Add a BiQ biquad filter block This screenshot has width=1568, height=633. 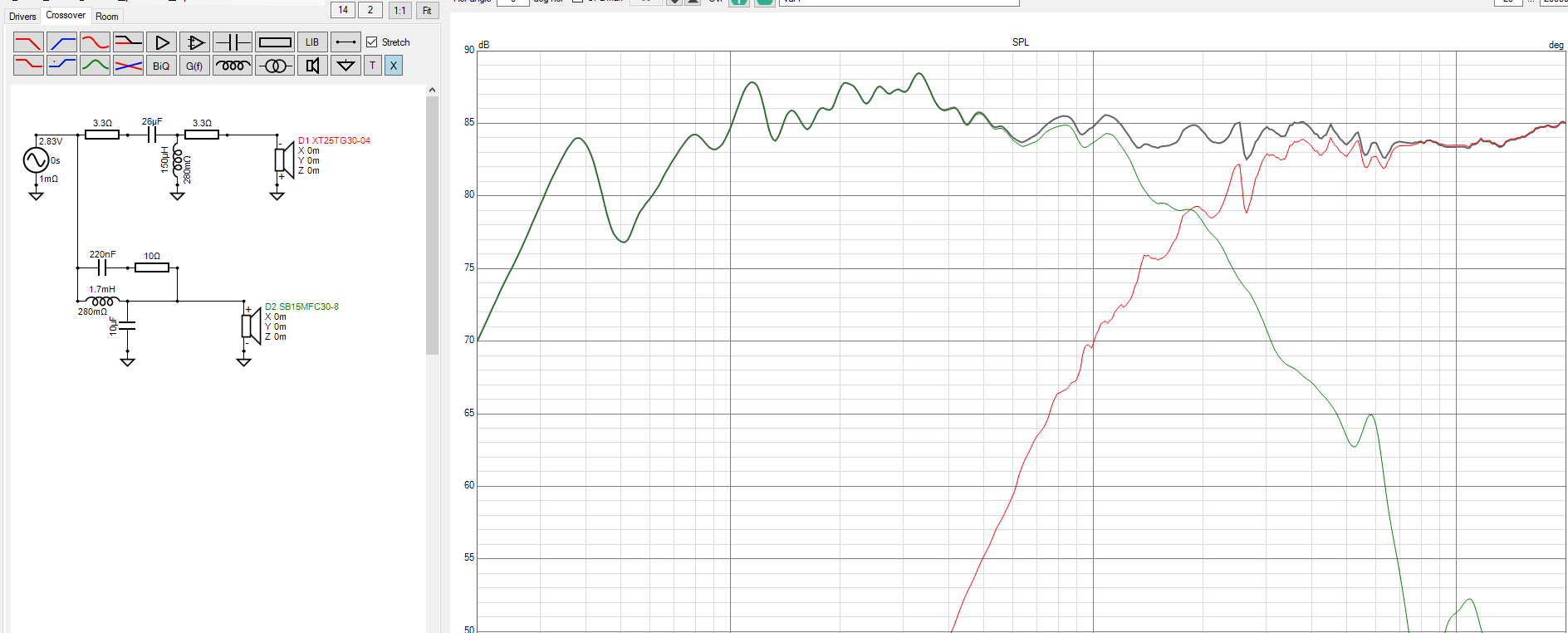[x=161, y=65]
